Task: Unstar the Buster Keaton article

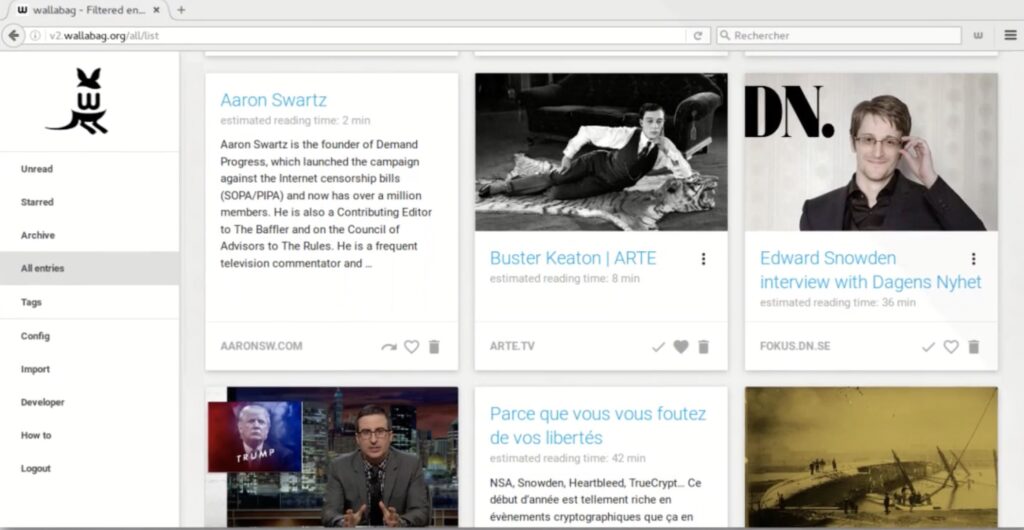Action: coord(681,347)
